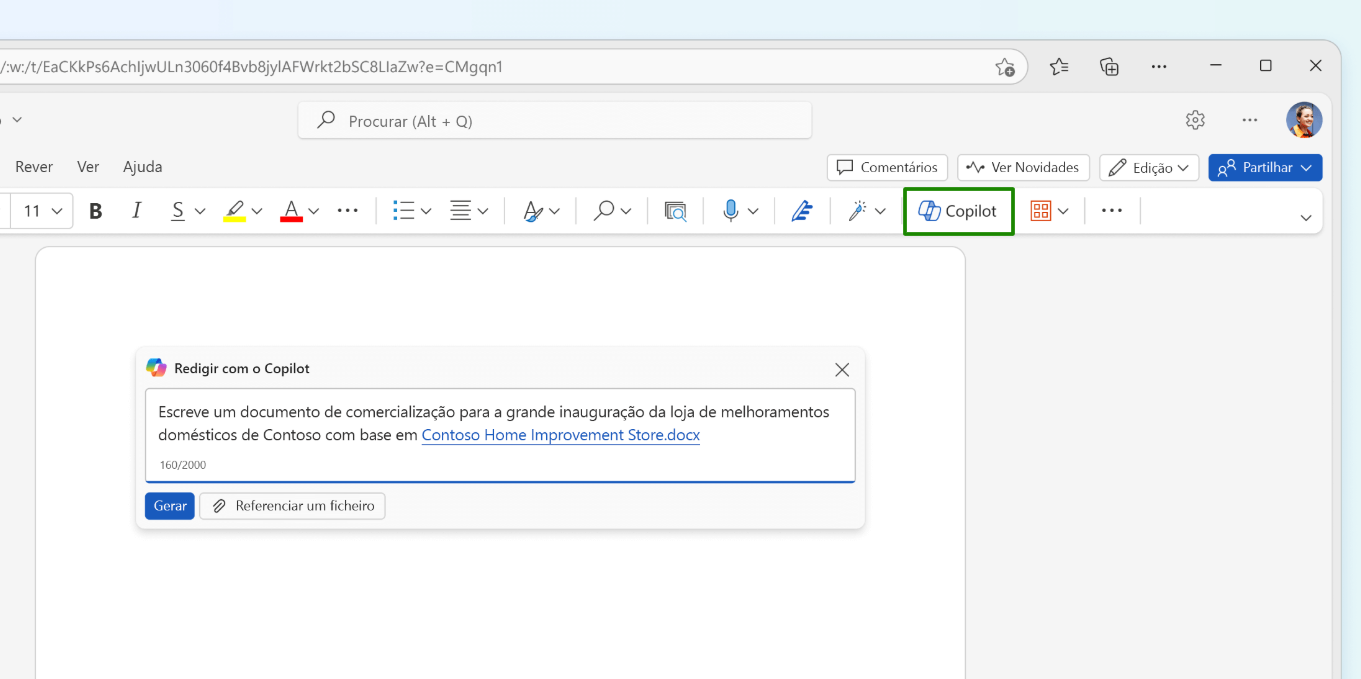Close the Redigir com o Copilot dialog
This screenshot has width=1361, height=679.
click(842, 370)
